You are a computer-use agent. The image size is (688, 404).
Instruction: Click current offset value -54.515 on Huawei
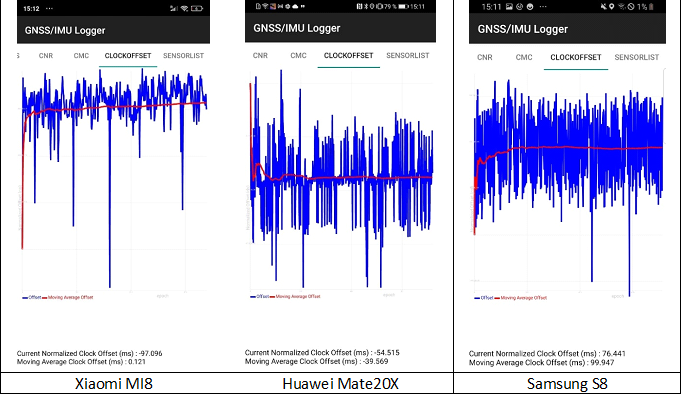387,353
